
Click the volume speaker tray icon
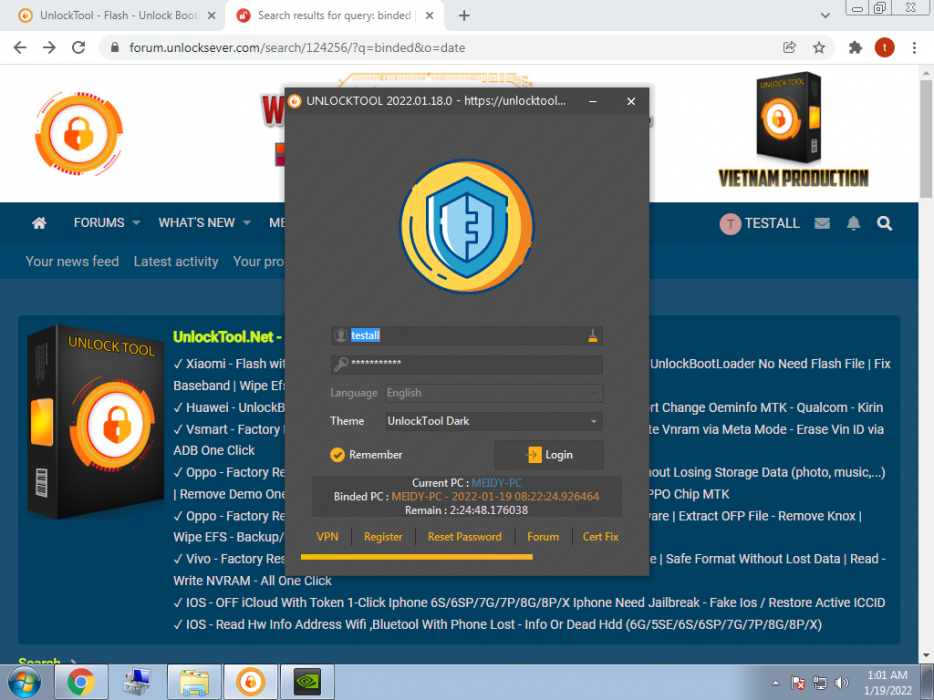click(842, 683)
